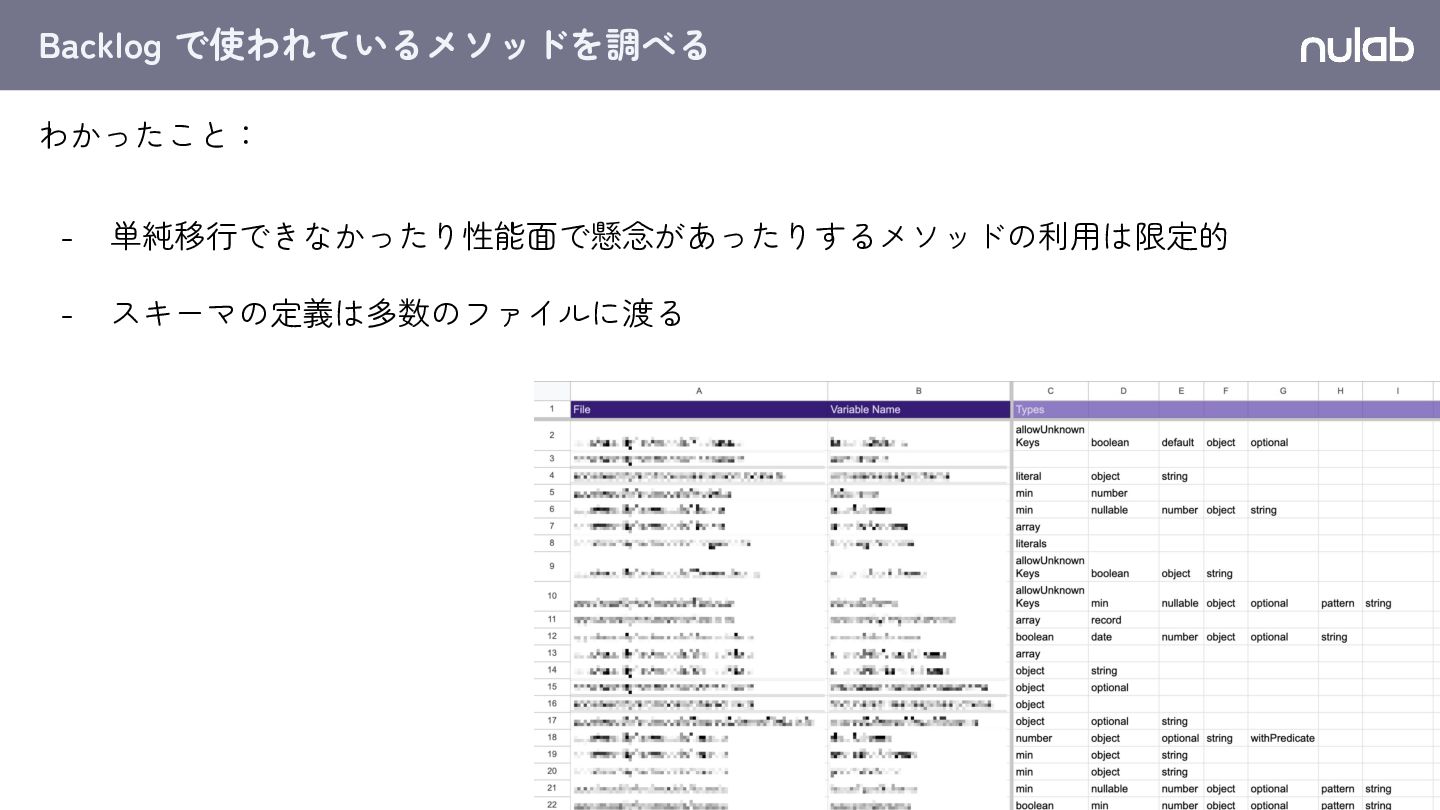Viewport: 1440px width, 810px height.
Task: Click the 'object' cell in row 16
Action: pyautogui.click(x=1050, y=705)
